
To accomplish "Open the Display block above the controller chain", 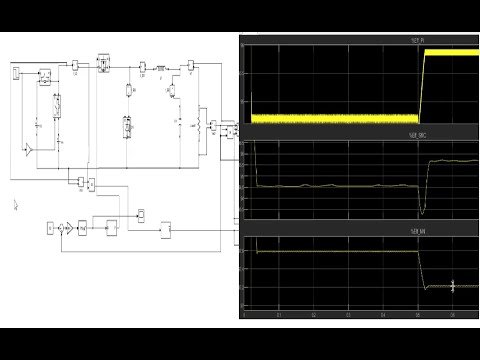I will point(141,215).
